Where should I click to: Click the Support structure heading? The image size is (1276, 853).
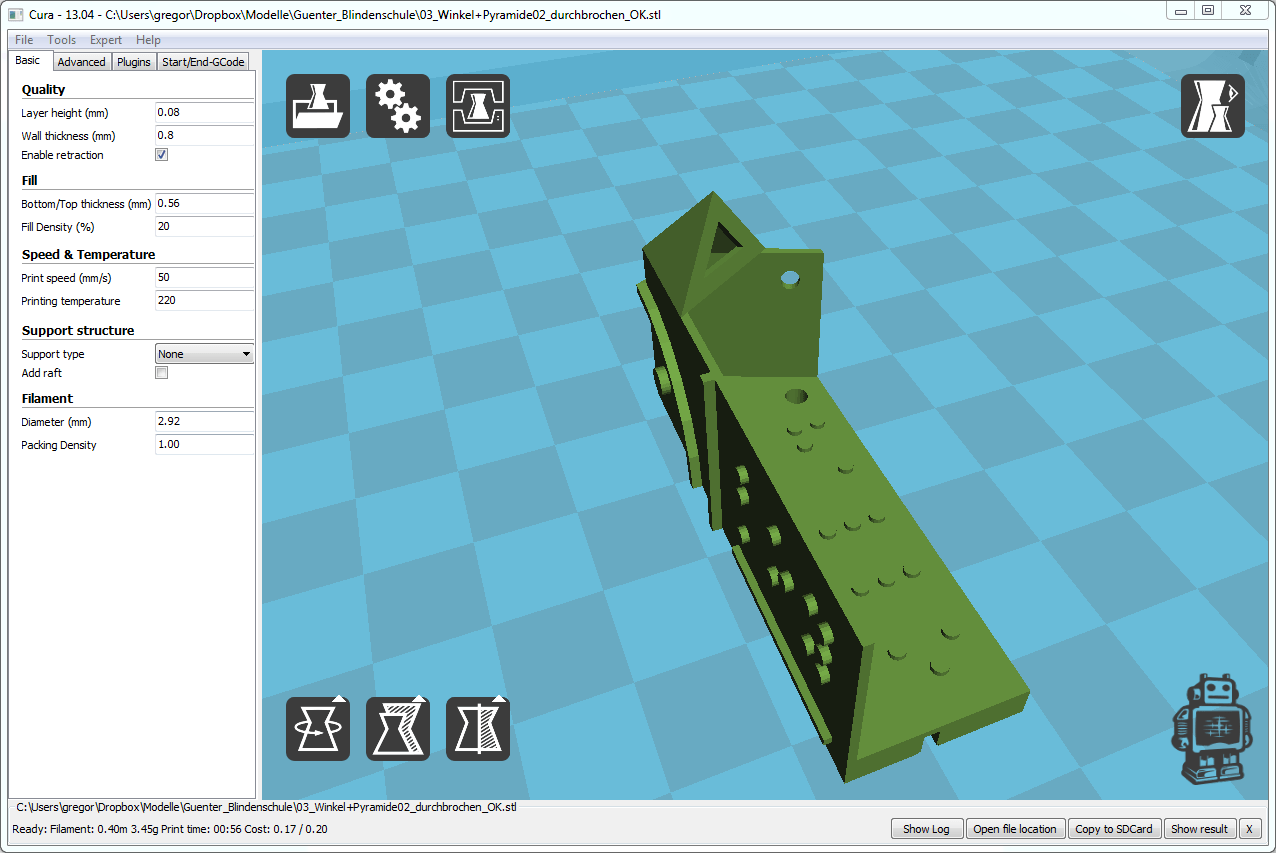click(78, 331)
